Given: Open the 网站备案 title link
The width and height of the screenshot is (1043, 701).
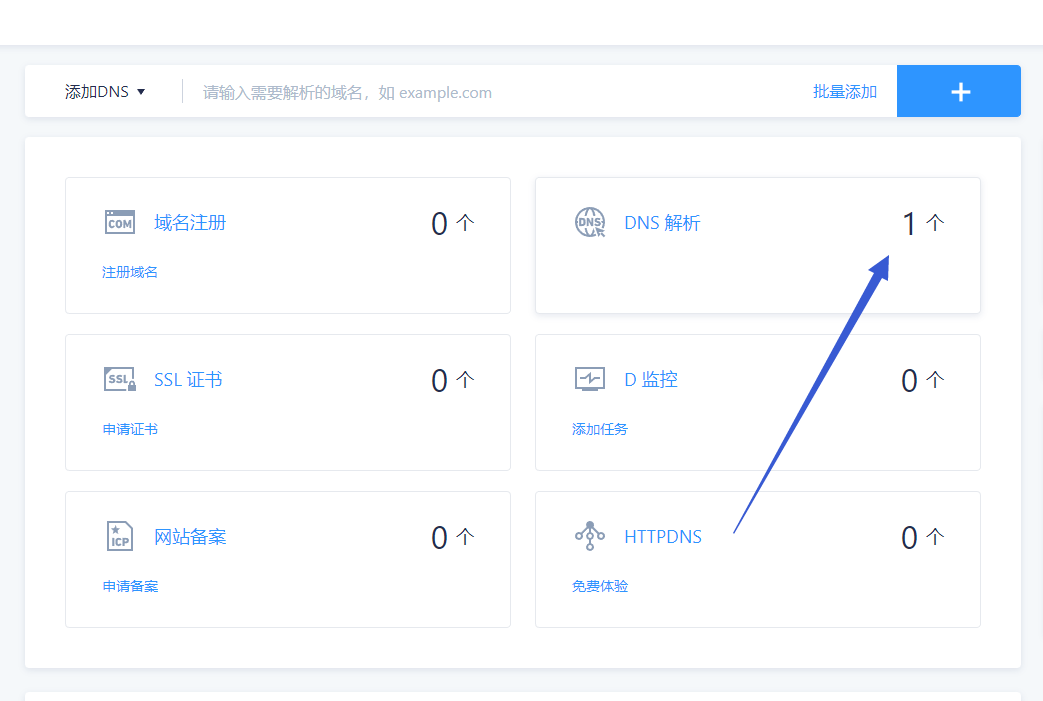Looking at the screenshot, I should [x=190, y=537].
